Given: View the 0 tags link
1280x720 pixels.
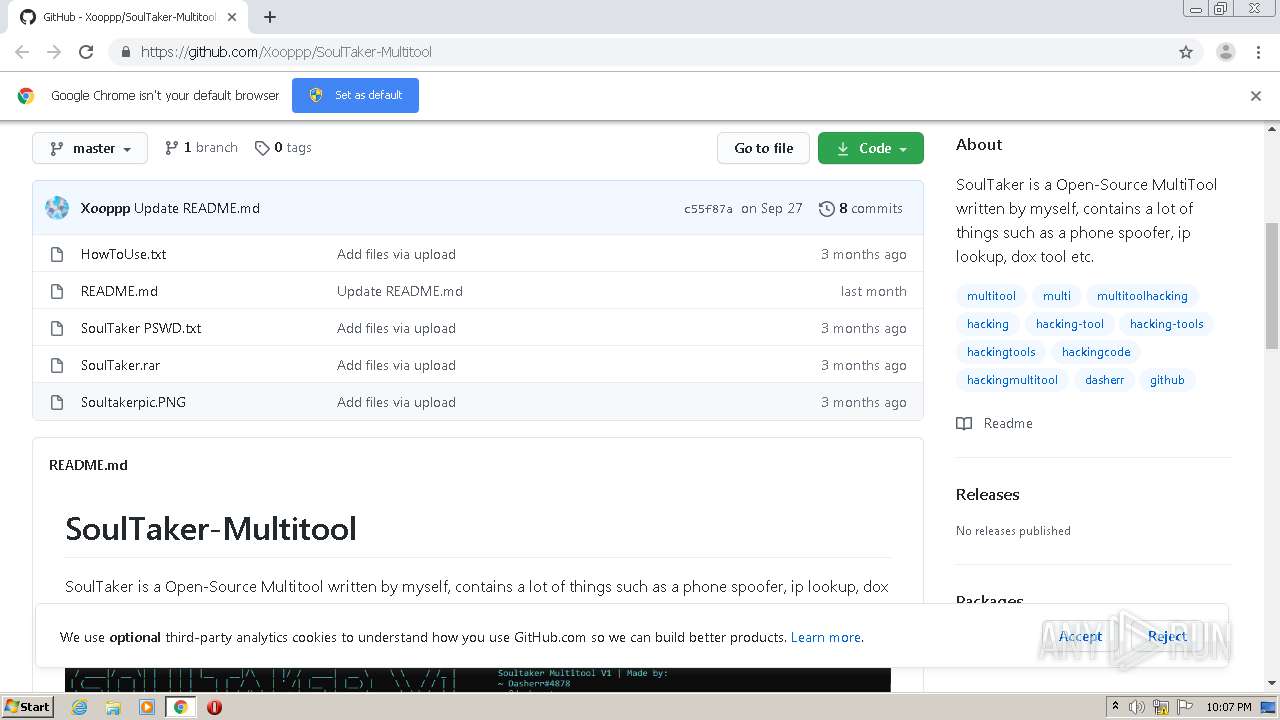Looking at the screenshot, I should click(x=283, y=147).
